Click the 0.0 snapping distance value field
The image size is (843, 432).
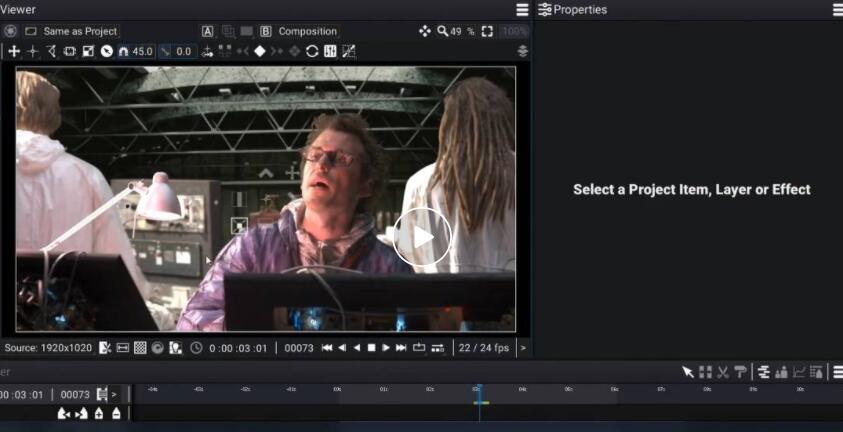pyautogui.click(x=183, y=52)
